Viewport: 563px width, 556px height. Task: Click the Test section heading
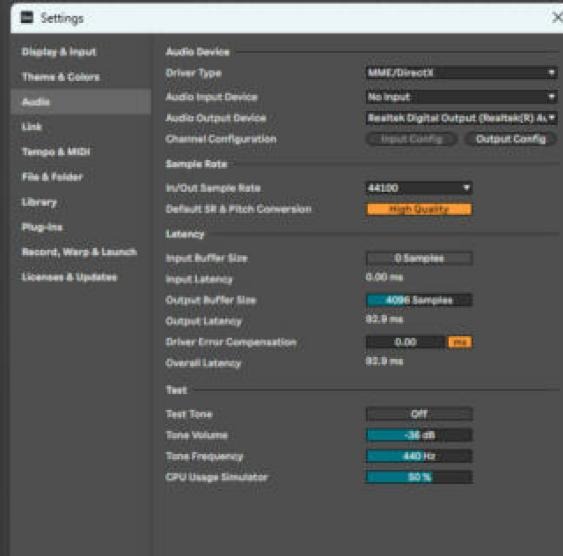(176, 390)
